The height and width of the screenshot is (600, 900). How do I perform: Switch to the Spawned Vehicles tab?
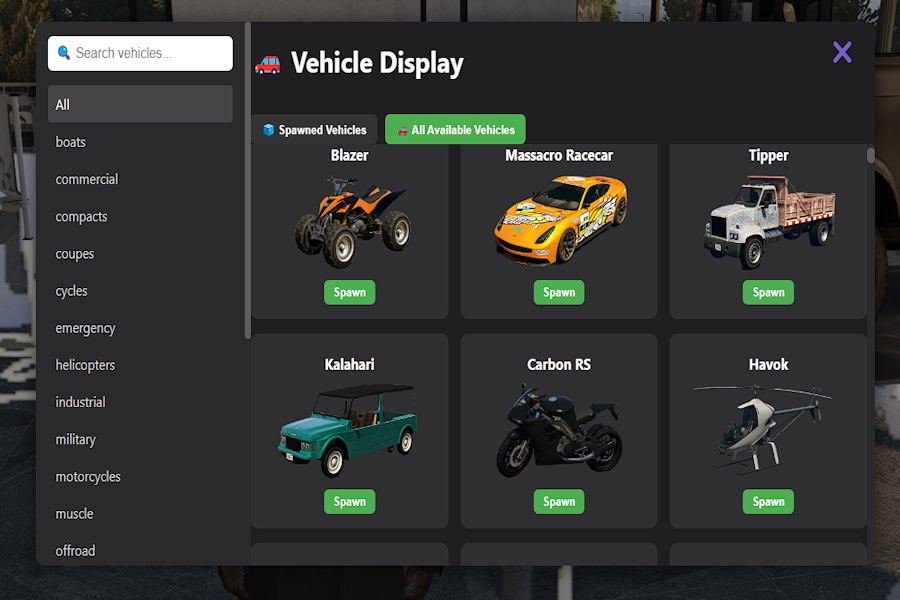(315, 130)
